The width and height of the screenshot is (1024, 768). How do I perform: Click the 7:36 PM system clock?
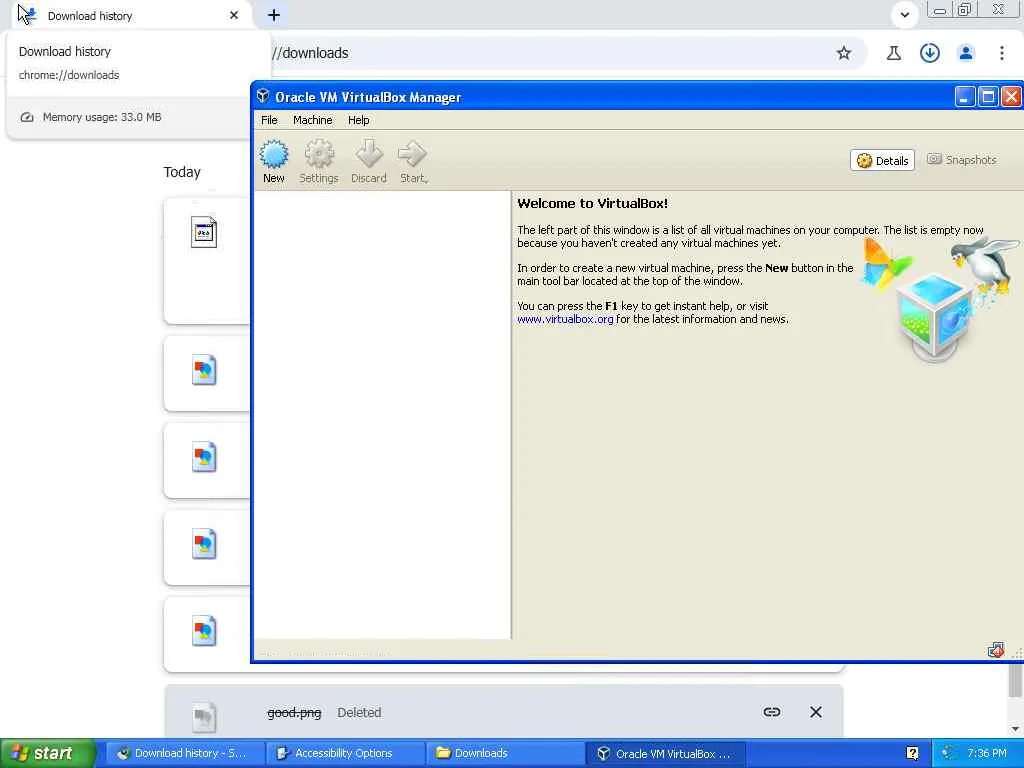click(987, 753)
